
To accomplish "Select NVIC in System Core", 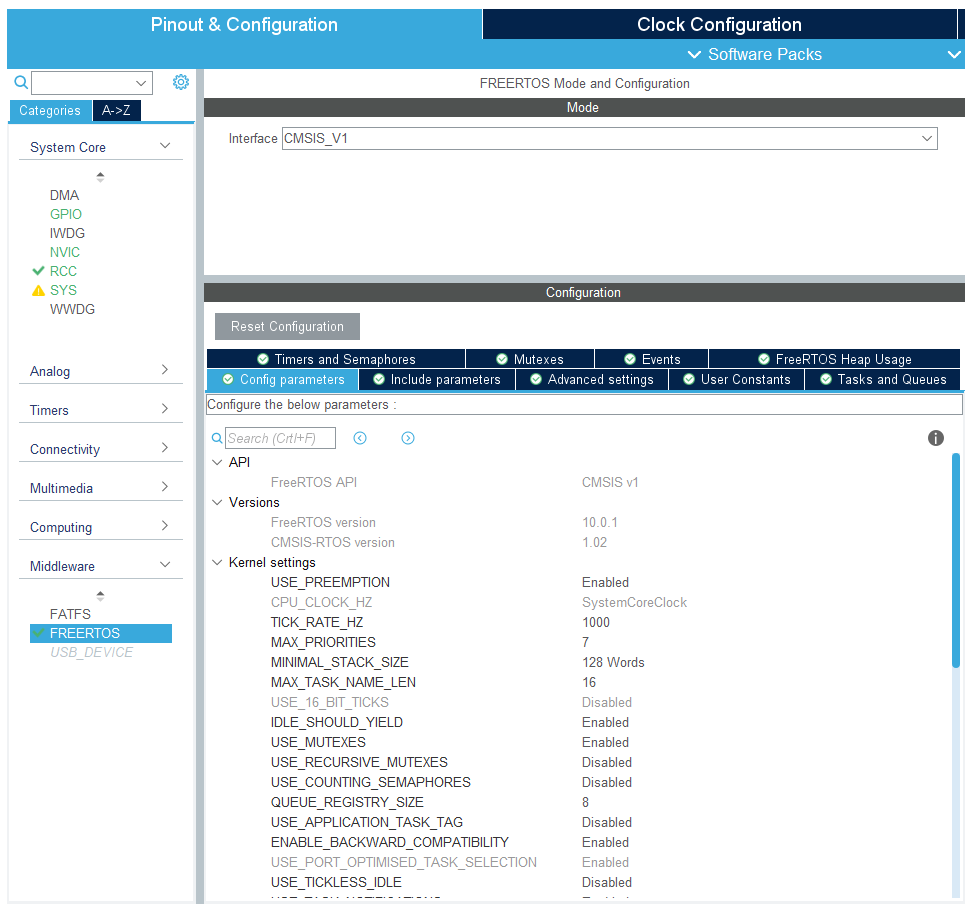I will coord(65,252).
